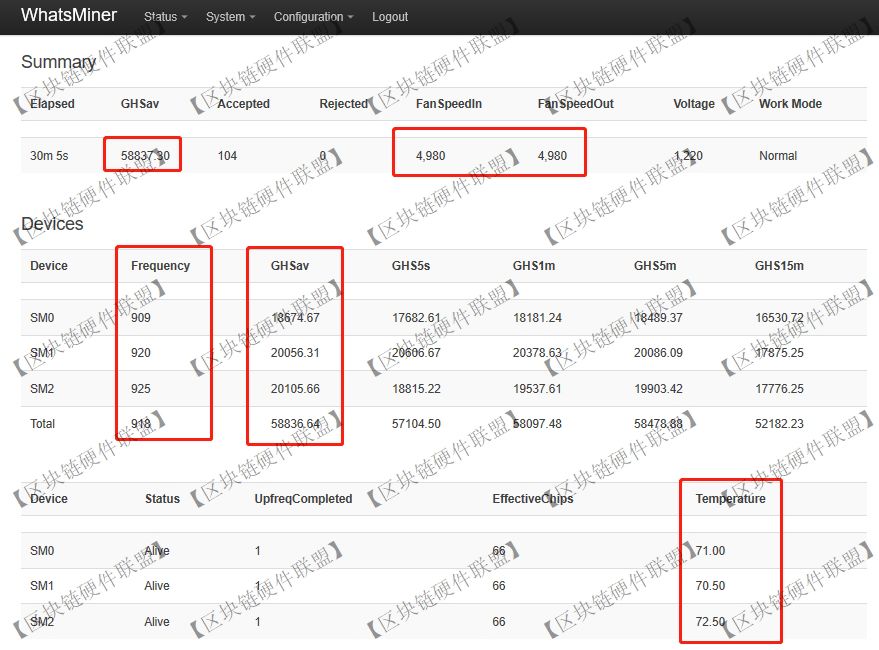
Task: Click the GHS15m column header
Action: click(x=779, y=266)
